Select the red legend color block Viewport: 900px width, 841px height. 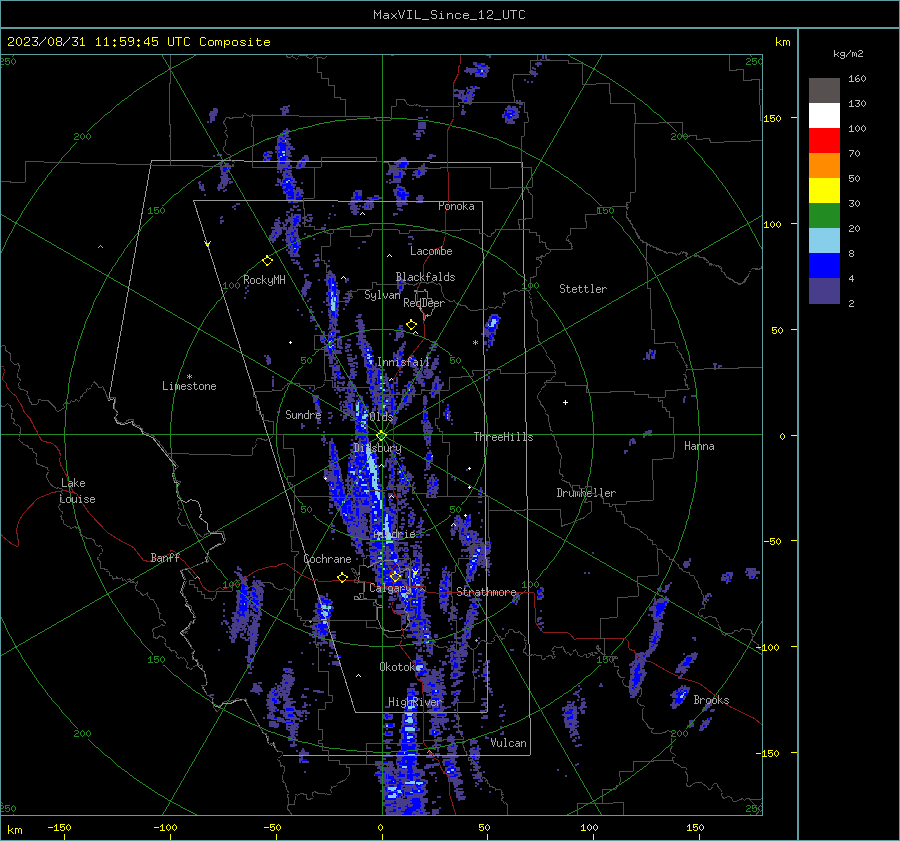[824, 141]
